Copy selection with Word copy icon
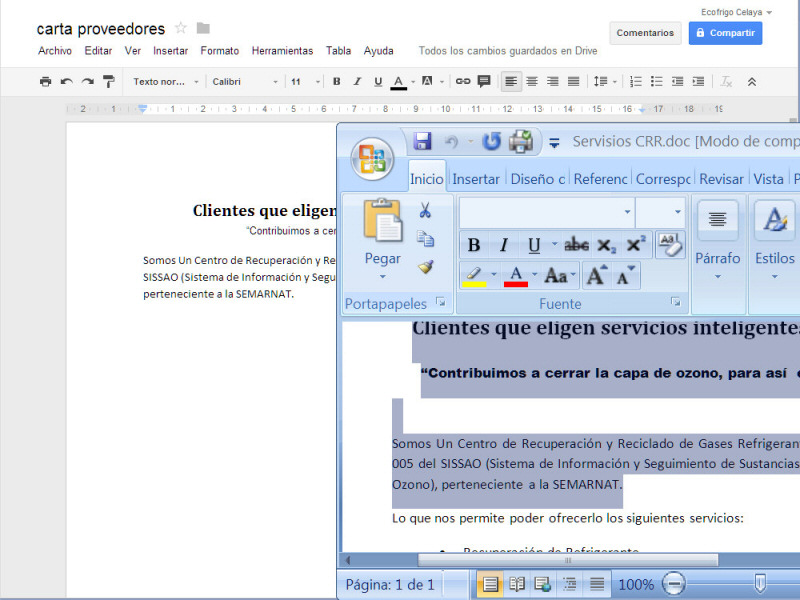Screen dimensions: 800x600 pyautogui.click(x=425, y=238)
